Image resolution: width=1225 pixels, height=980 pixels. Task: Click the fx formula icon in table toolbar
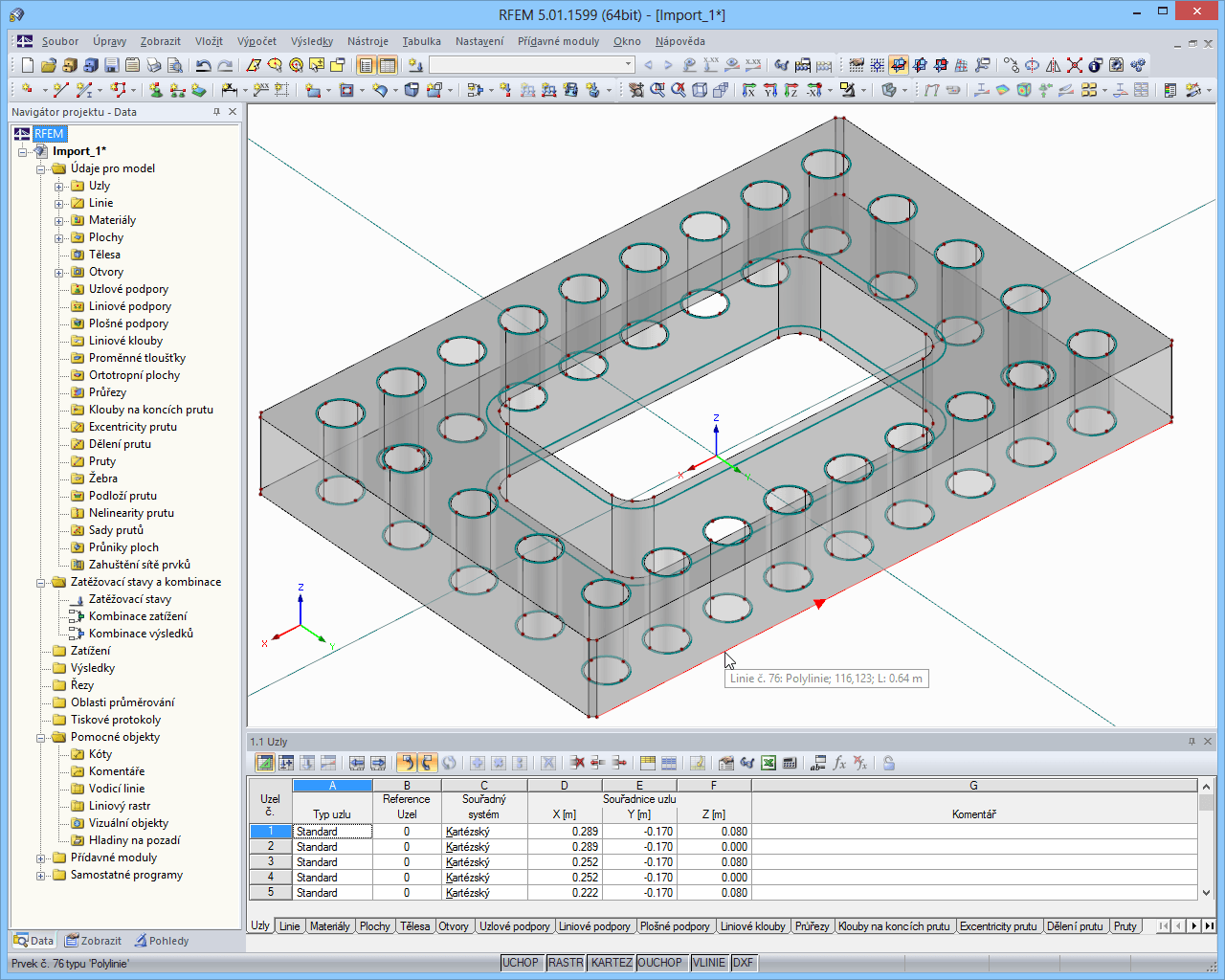coord(839,763)
